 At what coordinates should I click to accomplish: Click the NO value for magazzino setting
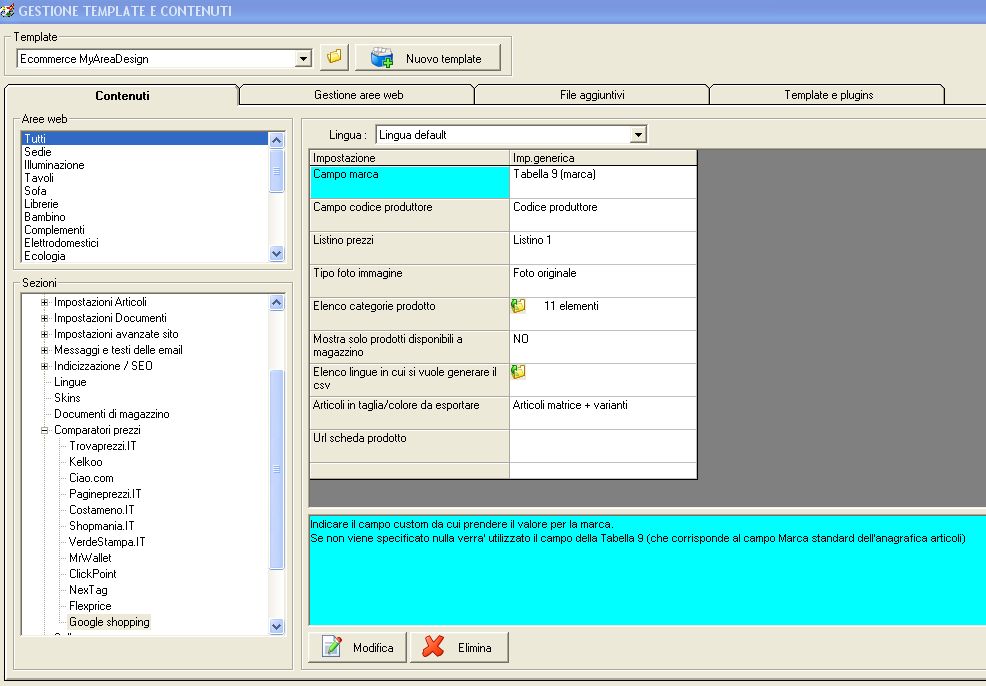coord(603,347)
